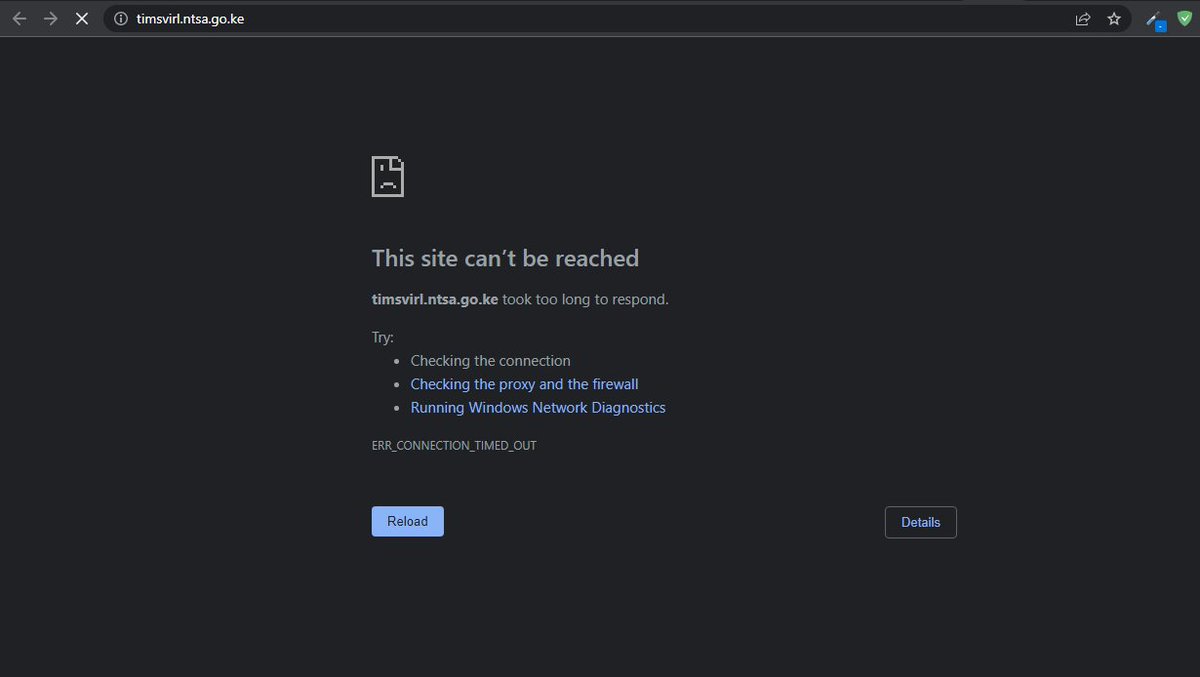This screenshot has width=1200, height=677.
Task: Click the sad page error icon
Action: [x=388, y=176]
